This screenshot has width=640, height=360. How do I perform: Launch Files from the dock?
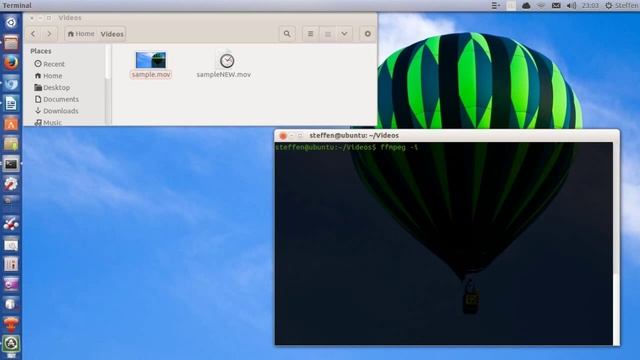point(11,42)
